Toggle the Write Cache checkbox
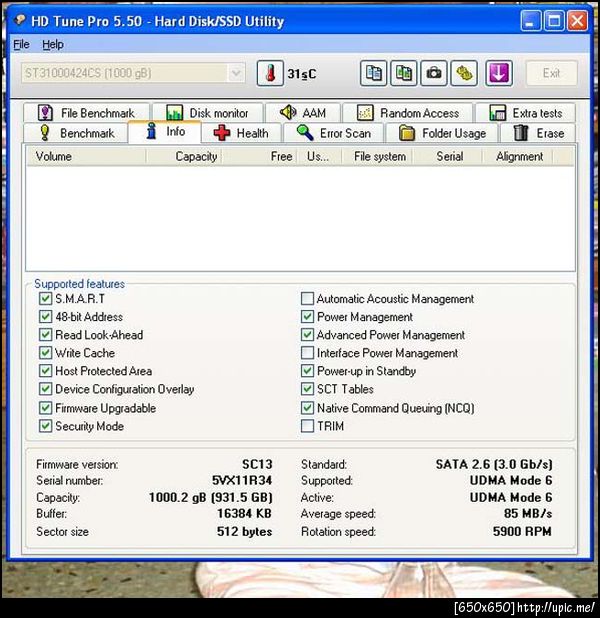 (45, 352)
